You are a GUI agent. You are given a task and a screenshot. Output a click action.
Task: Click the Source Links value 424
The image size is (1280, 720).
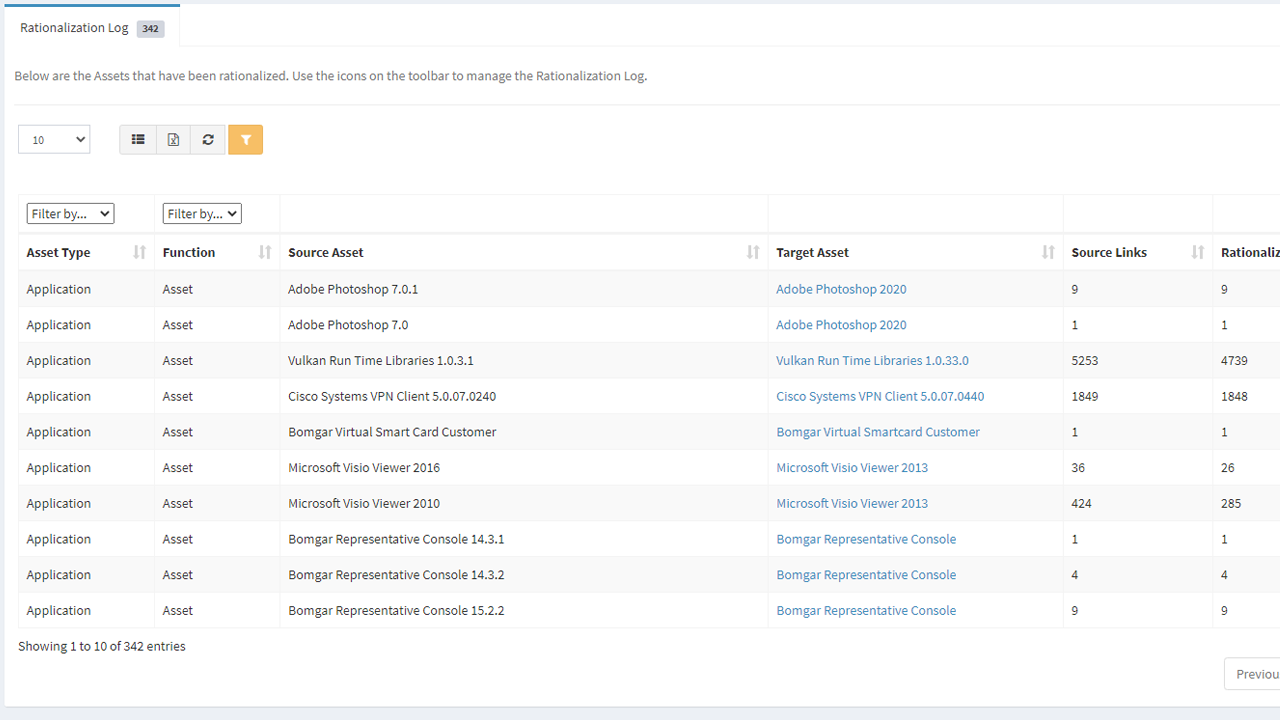click(1082, 504)
